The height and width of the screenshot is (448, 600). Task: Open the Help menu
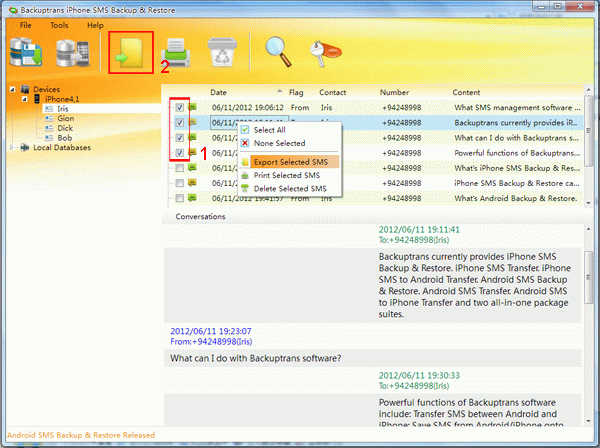(95, 25)
